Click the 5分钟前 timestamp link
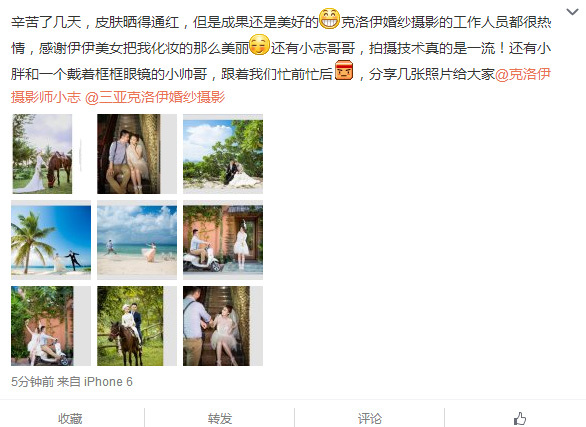 click(33, 382)
